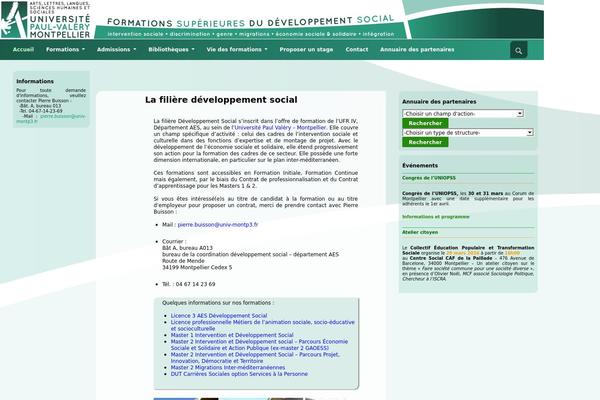Image resolution: width=600 pixels, height=400 pixels.
Task: Open Proposer un stage page
Action: pyautogui.click(x=306, y=49)
